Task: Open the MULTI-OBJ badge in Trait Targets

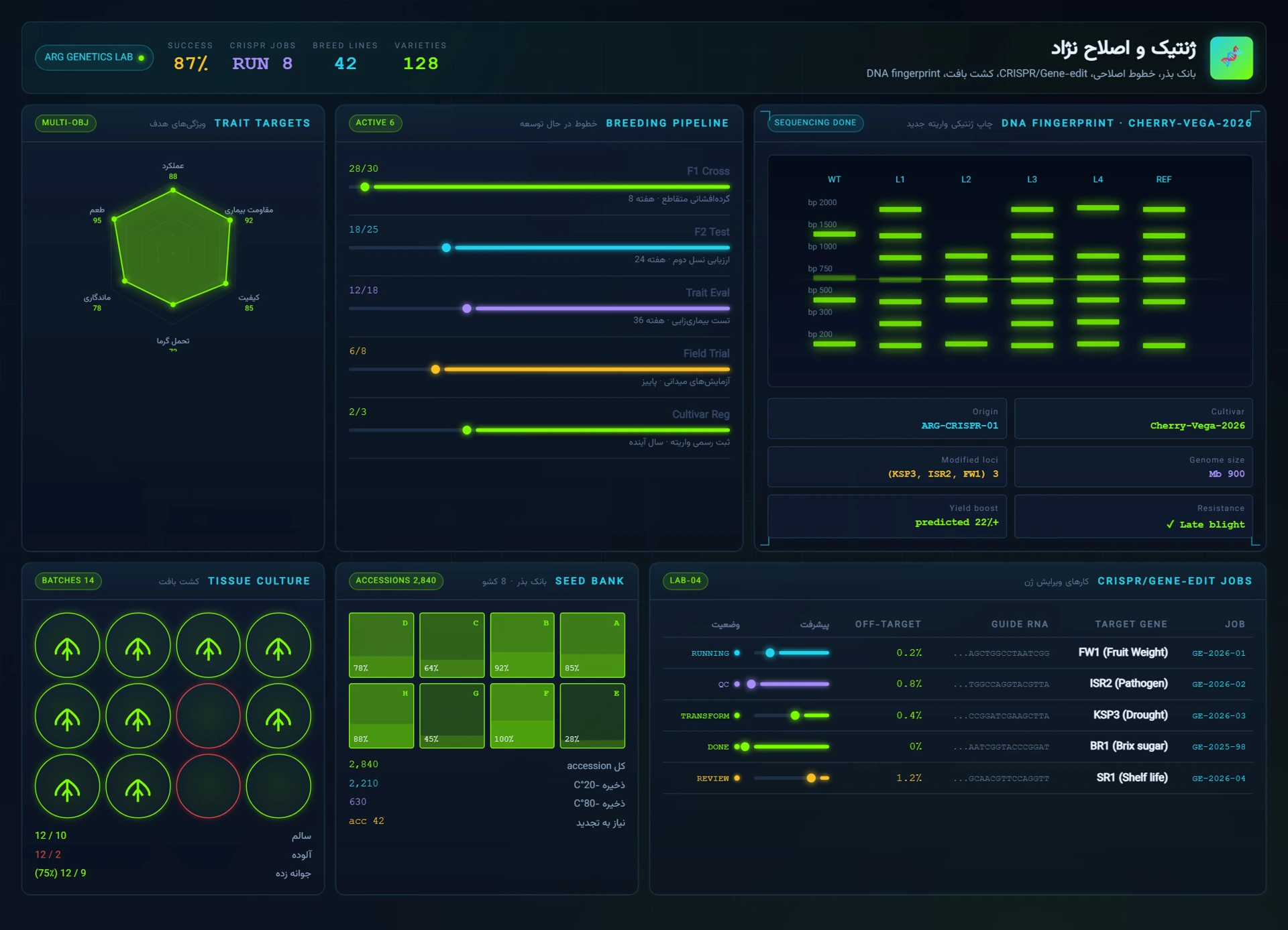Action: tap(65, 123)
